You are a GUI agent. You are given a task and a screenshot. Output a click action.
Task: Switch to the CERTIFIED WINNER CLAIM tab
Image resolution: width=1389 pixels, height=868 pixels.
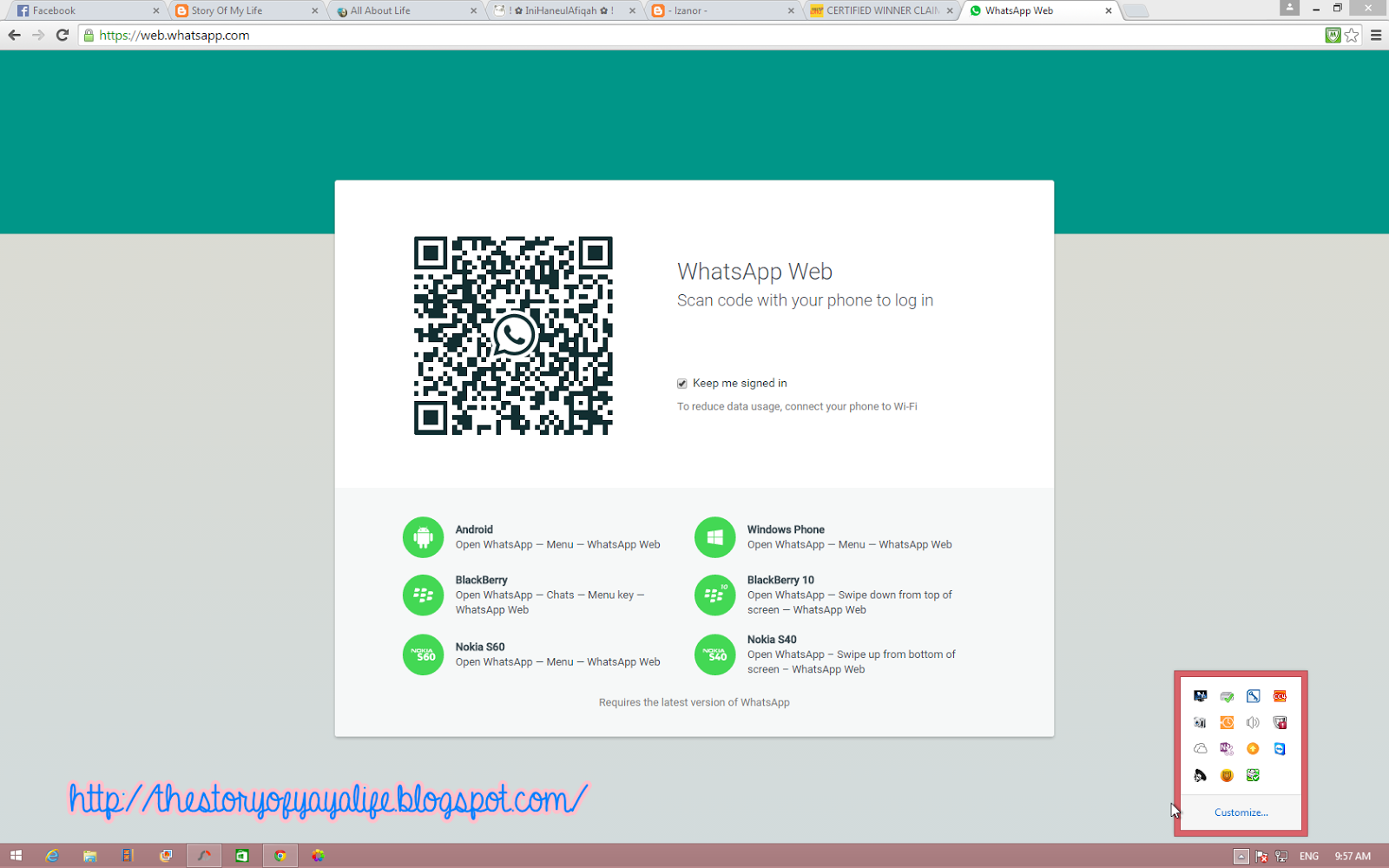point(879,10)
